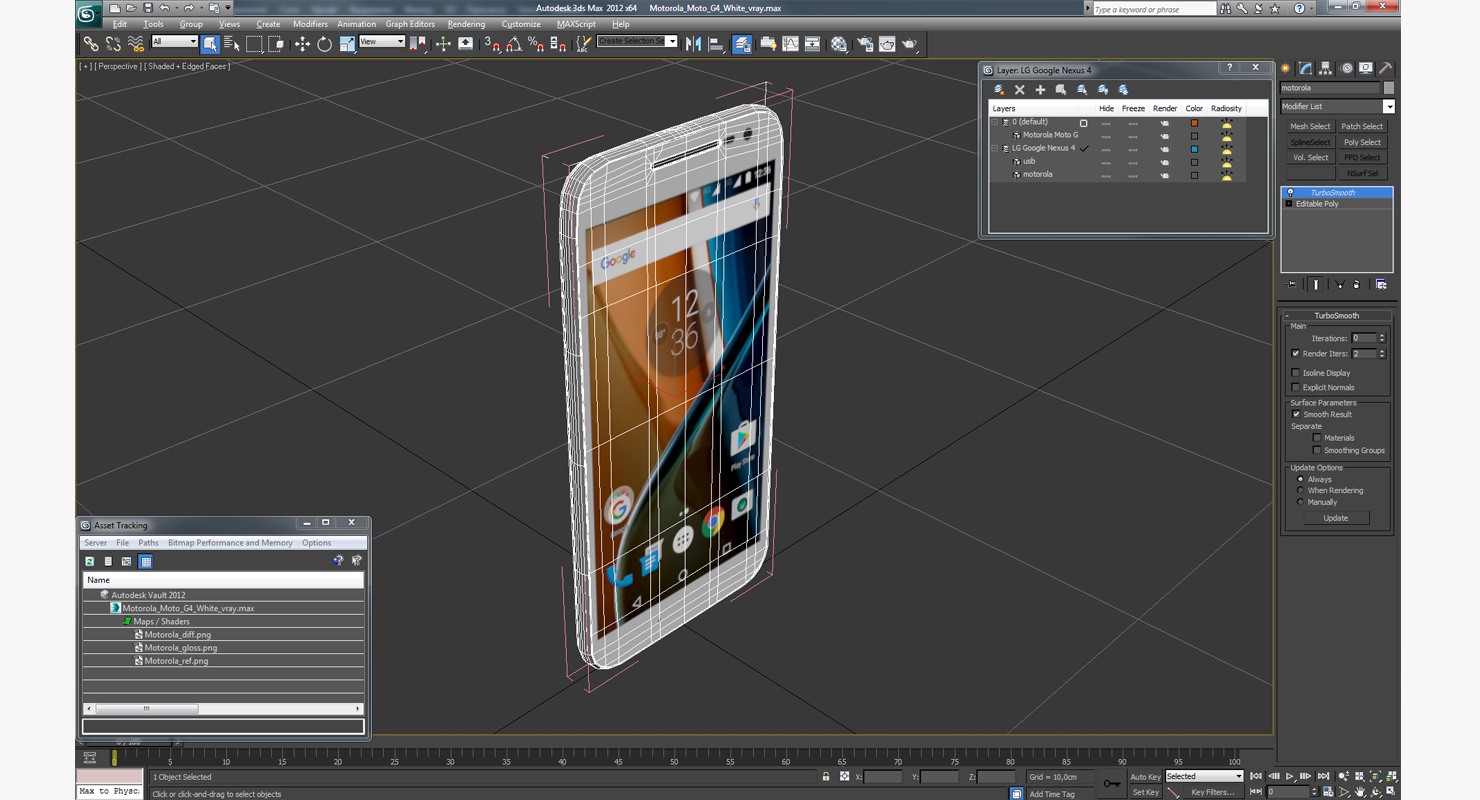
Task: Toggle the 3D Snaps button
Action: click(x=492, y=44)
